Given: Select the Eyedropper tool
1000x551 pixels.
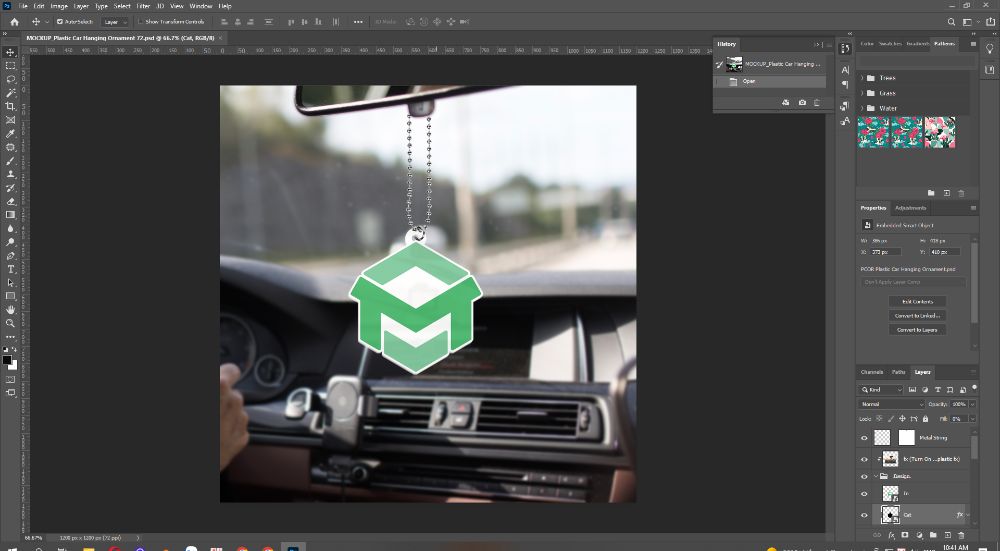Looking at the screenshot, I should click(10, 133).
